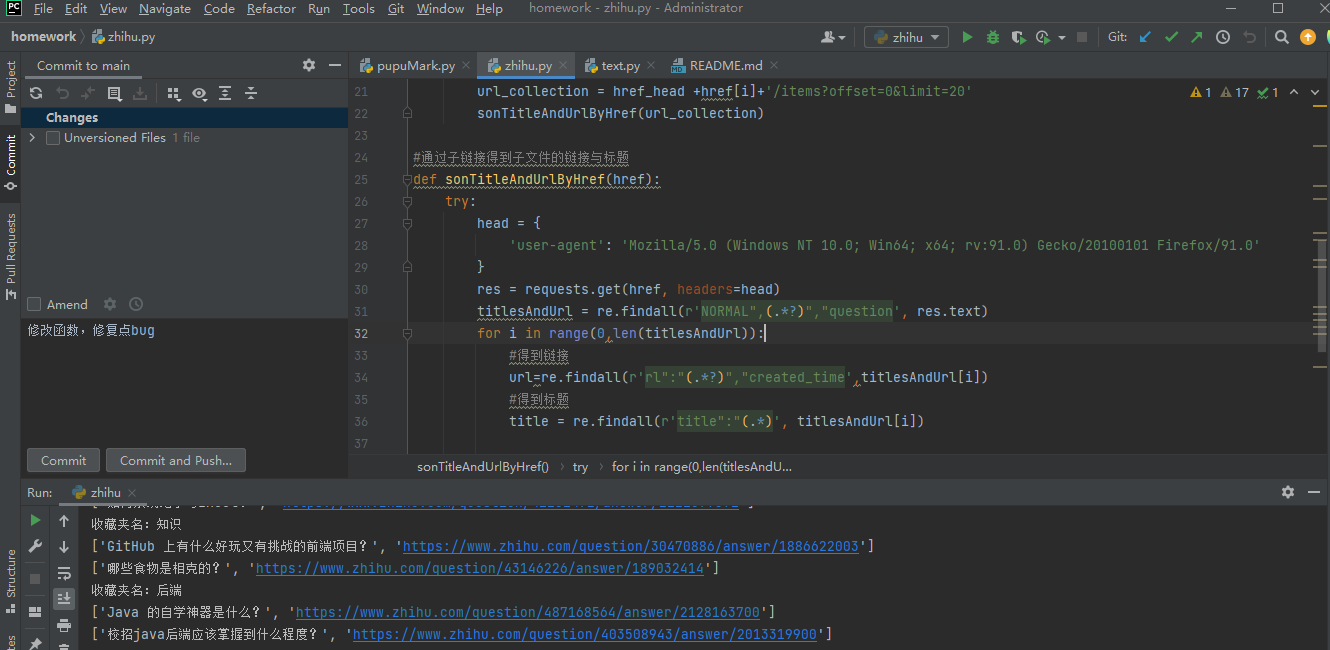The height and width of the screenshot is (650, 1330).
Task: Open Search Everywhere magnifier icon
Action: tap(1282, 37)
